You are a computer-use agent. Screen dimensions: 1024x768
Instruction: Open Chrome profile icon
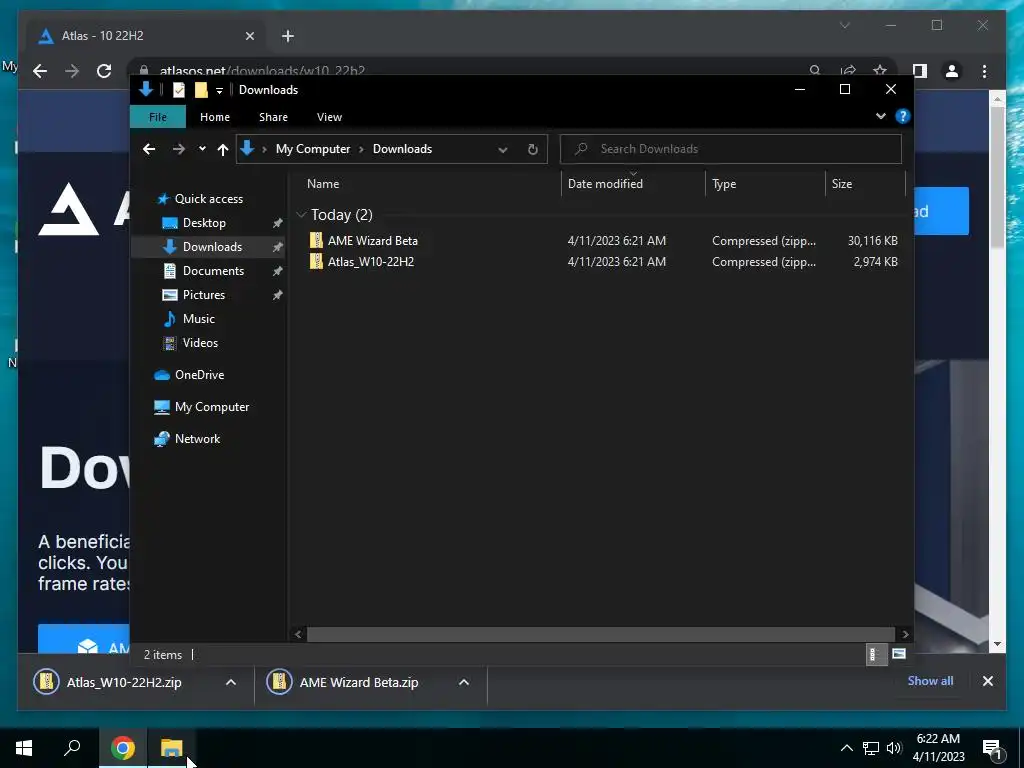[x=952, y=71]
